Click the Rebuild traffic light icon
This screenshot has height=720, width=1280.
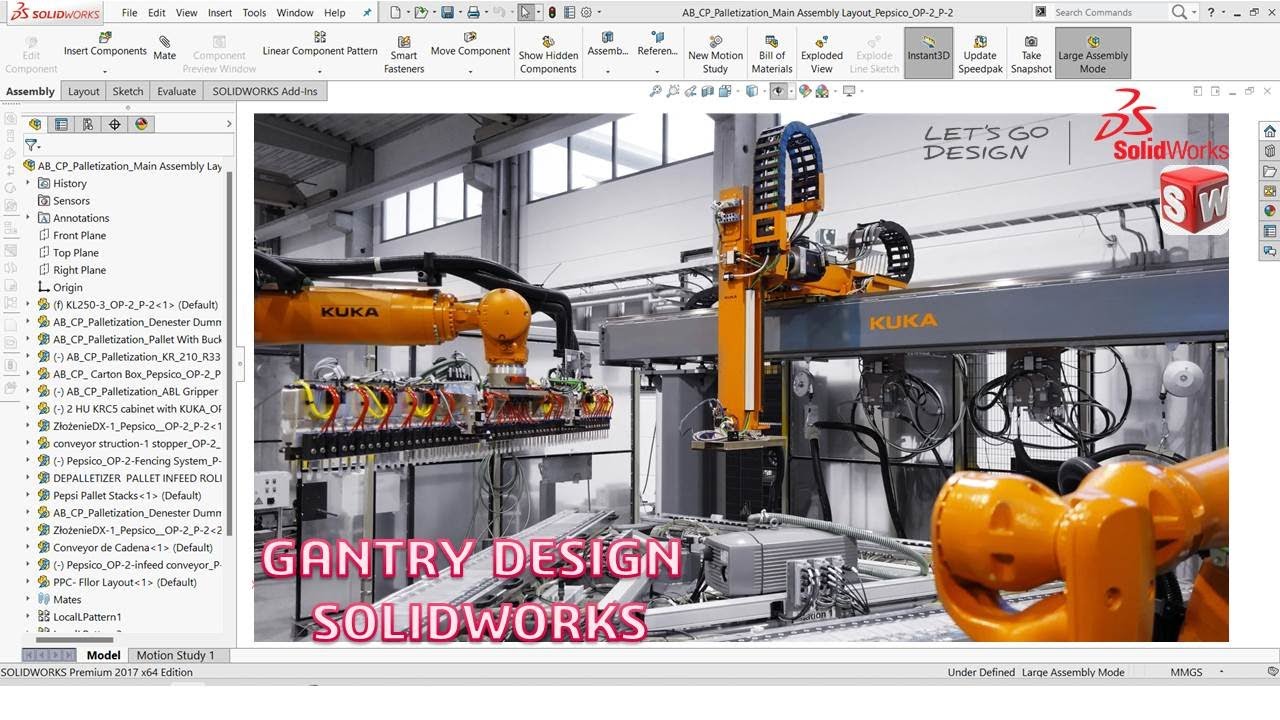tap(552, 13)
